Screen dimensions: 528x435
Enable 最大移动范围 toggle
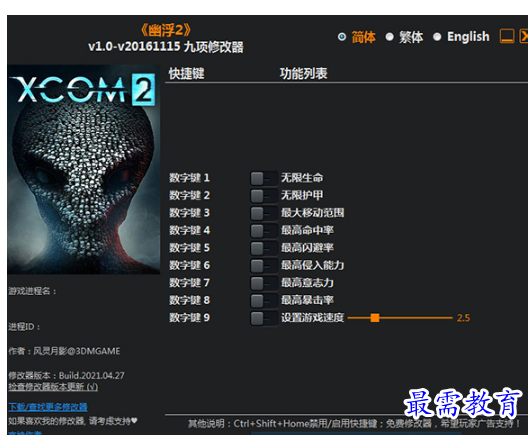pyautogui.click(x=264, y=213)
